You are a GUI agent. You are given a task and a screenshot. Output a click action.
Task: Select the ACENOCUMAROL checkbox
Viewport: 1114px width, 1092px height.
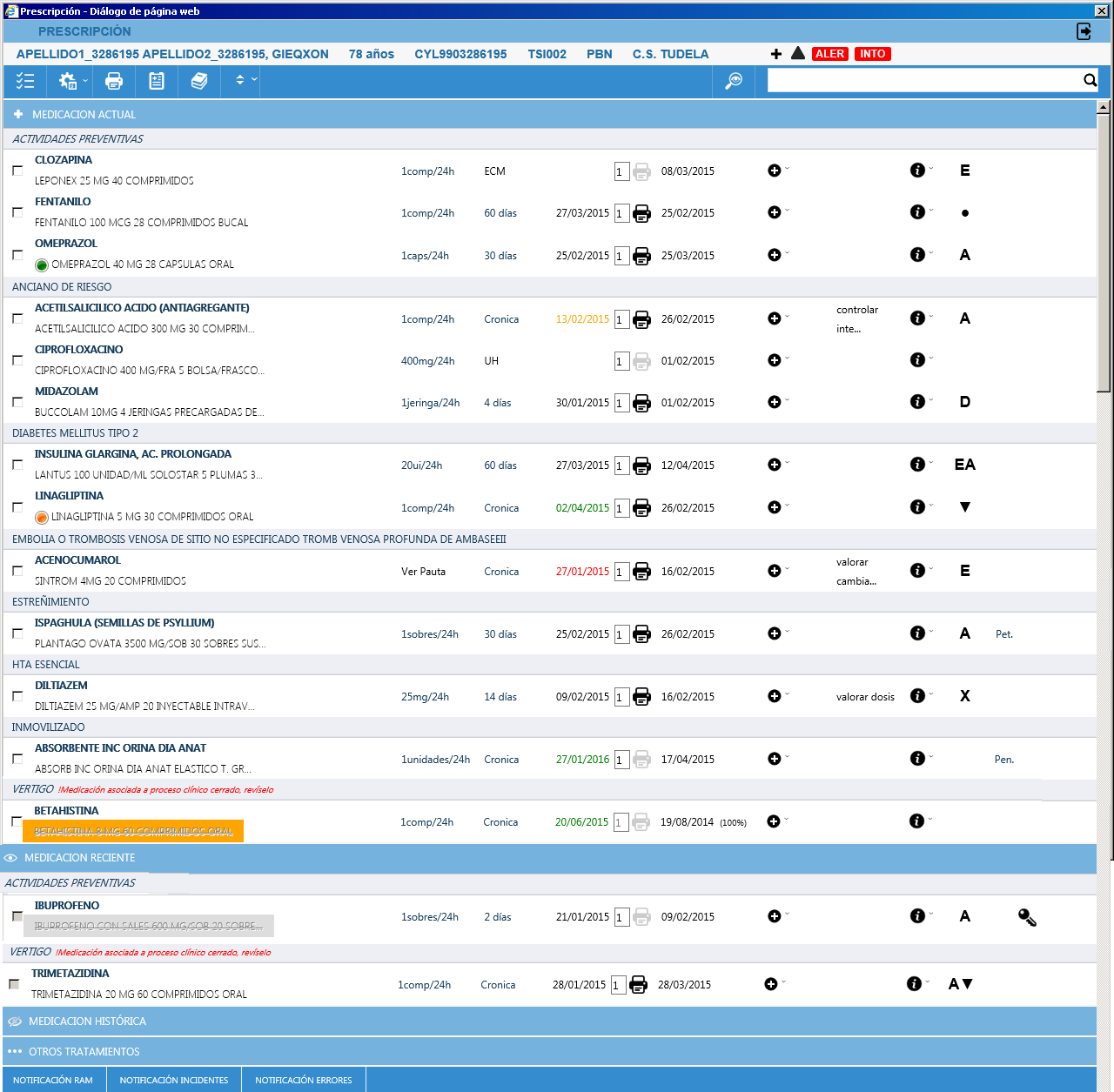coord(17,571)
